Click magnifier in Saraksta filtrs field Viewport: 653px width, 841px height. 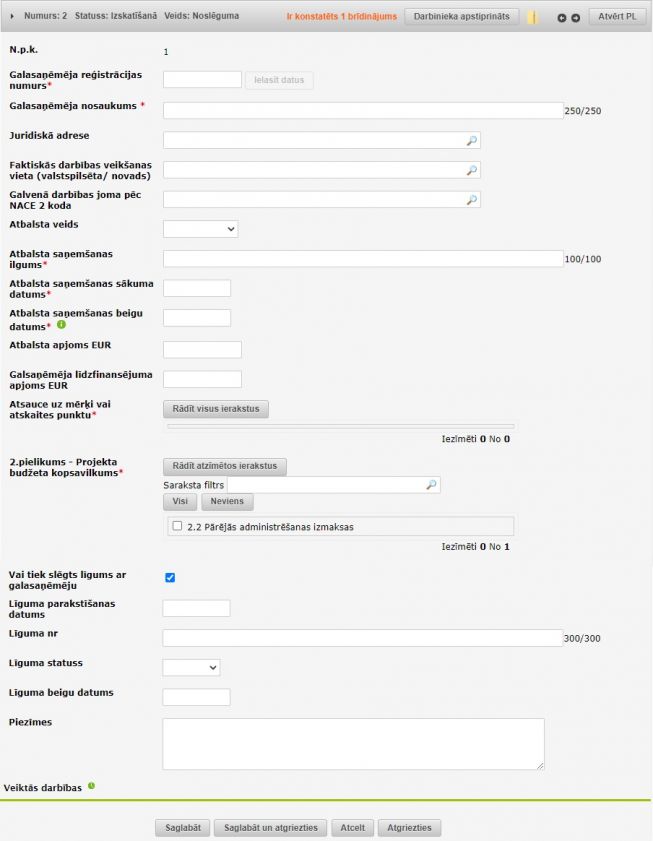[431, 485]
